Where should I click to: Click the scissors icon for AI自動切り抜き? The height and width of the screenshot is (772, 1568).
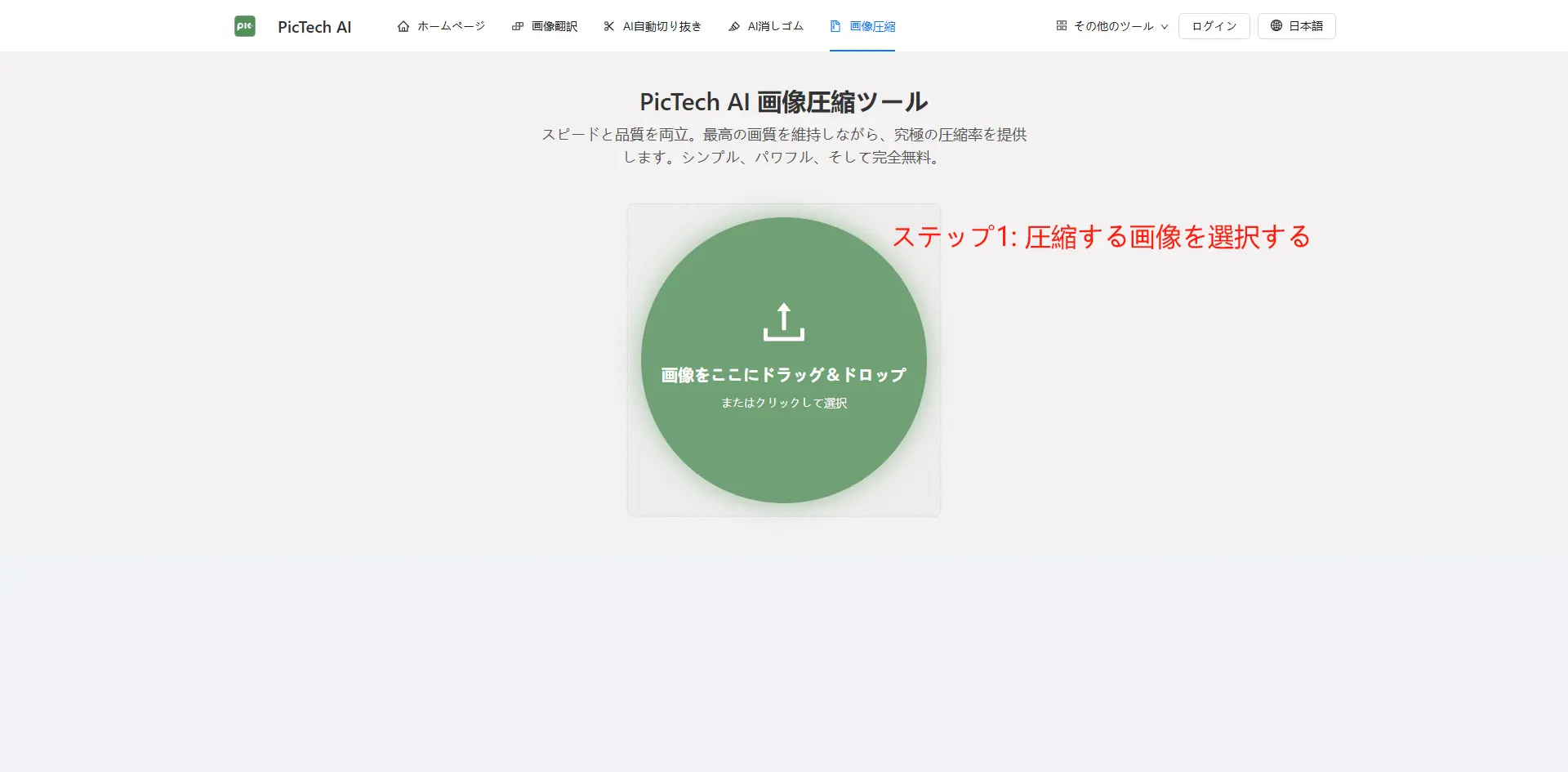point(609,26)
